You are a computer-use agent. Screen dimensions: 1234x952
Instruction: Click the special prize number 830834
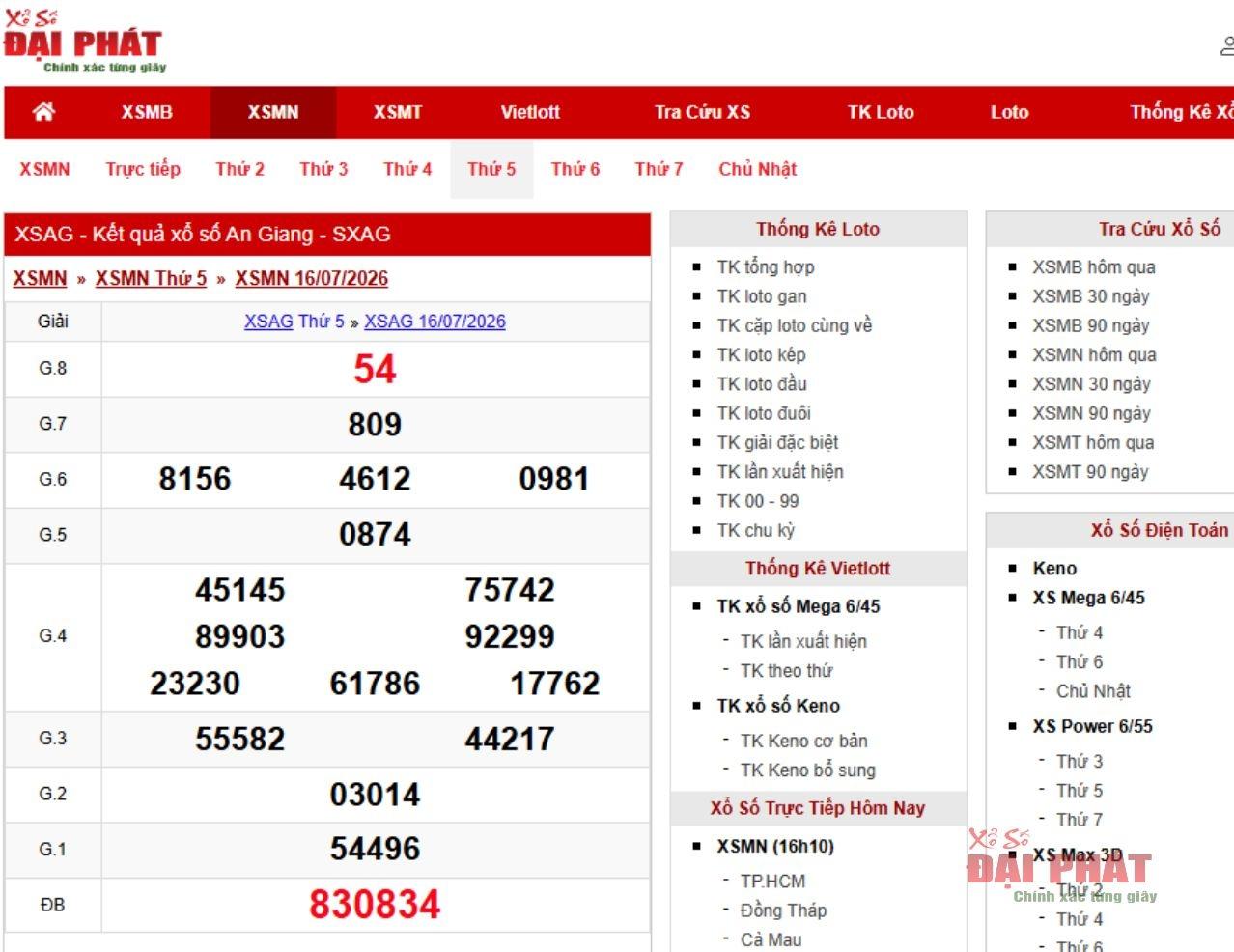375,905
